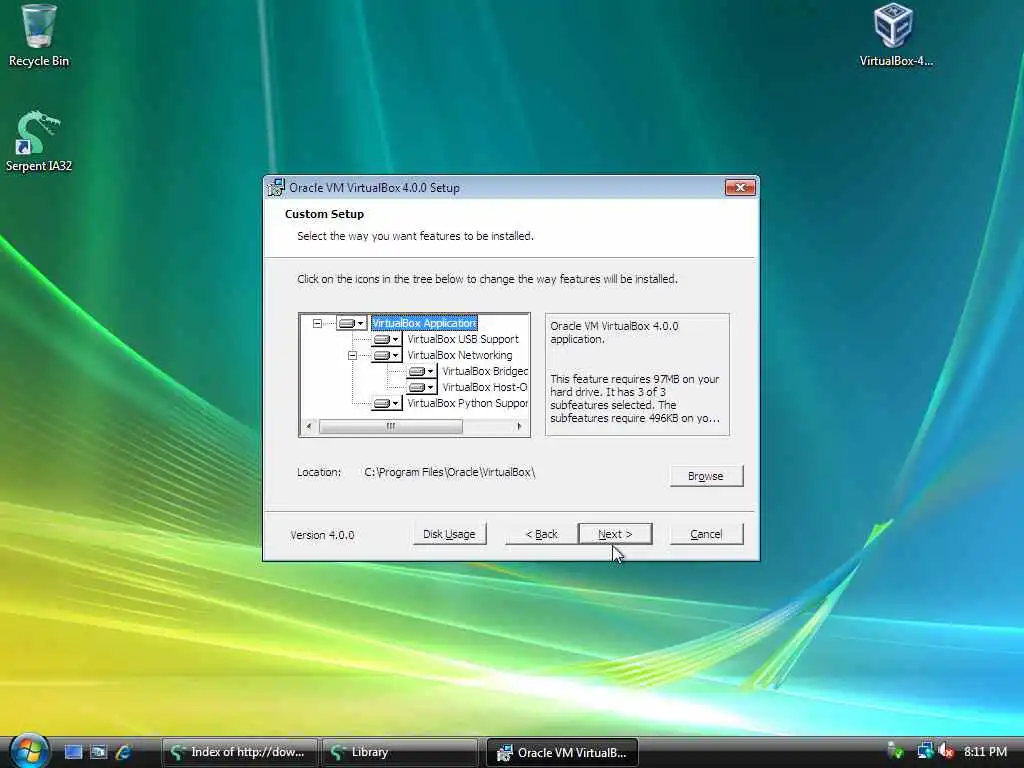Open the VirtualBox Bridged networking install dropdown
This screenshot has height=768, width=1024.
click(421, 372)
